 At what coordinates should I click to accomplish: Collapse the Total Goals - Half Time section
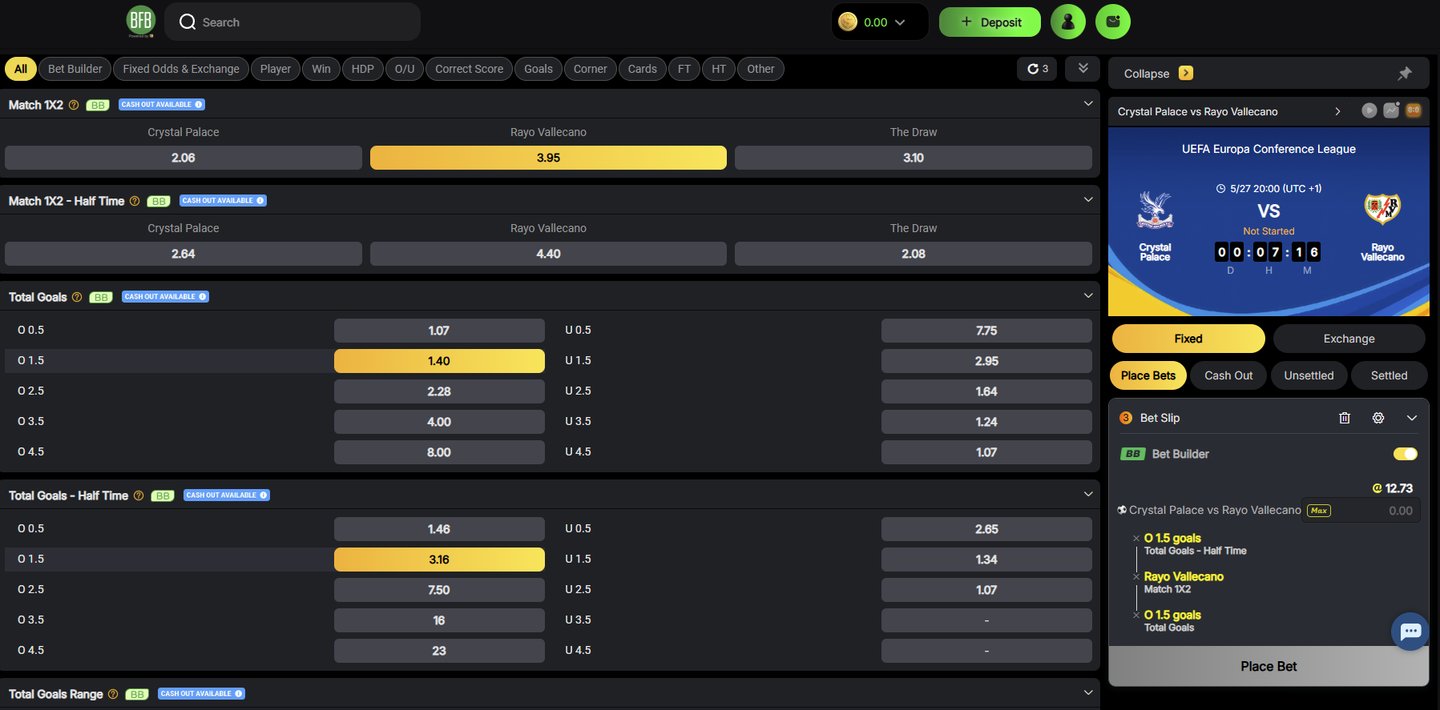click(1088, 494)
